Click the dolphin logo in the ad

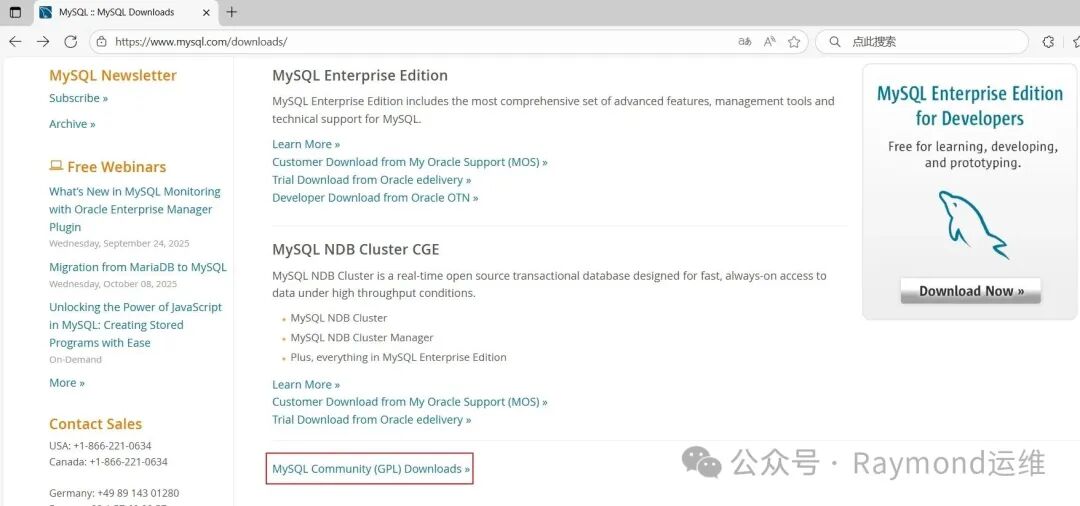coord(973,224)
